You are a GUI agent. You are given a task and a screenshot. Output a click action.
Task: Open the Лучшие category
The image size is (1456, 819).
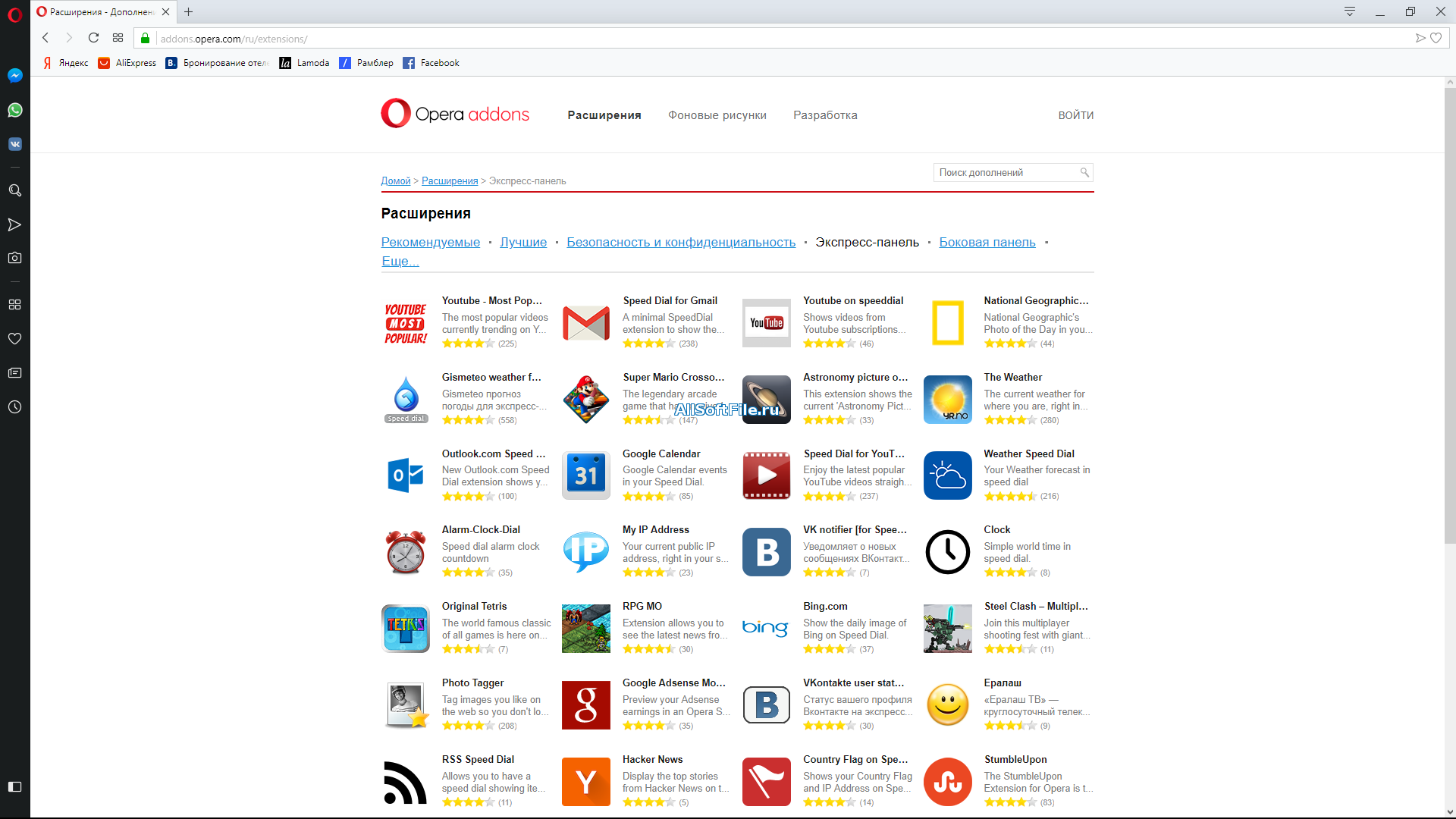pyautogui.click(x=523, y=242)
